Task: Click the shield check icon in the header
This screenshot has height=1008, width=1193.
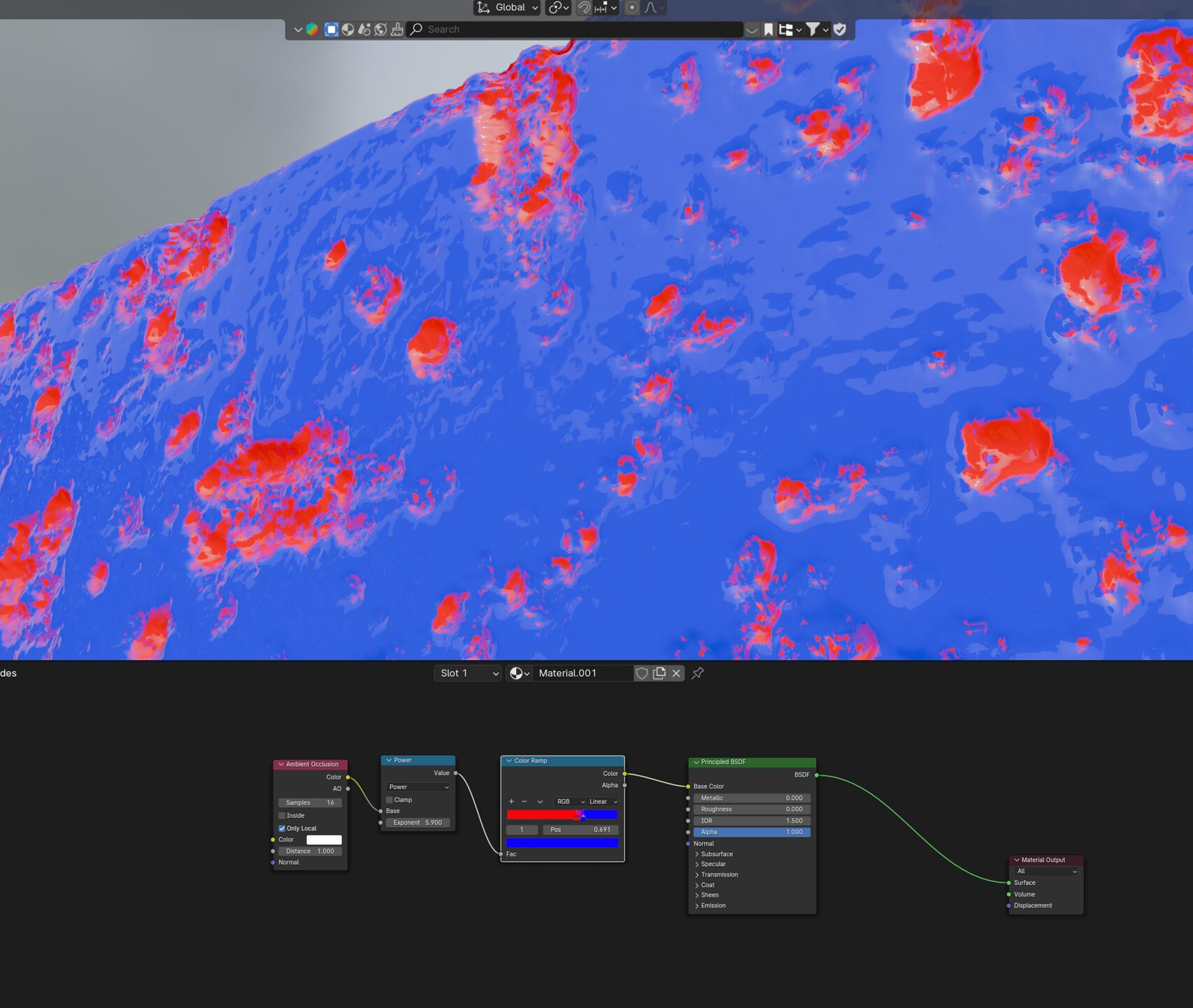Action: click(840, 29)
